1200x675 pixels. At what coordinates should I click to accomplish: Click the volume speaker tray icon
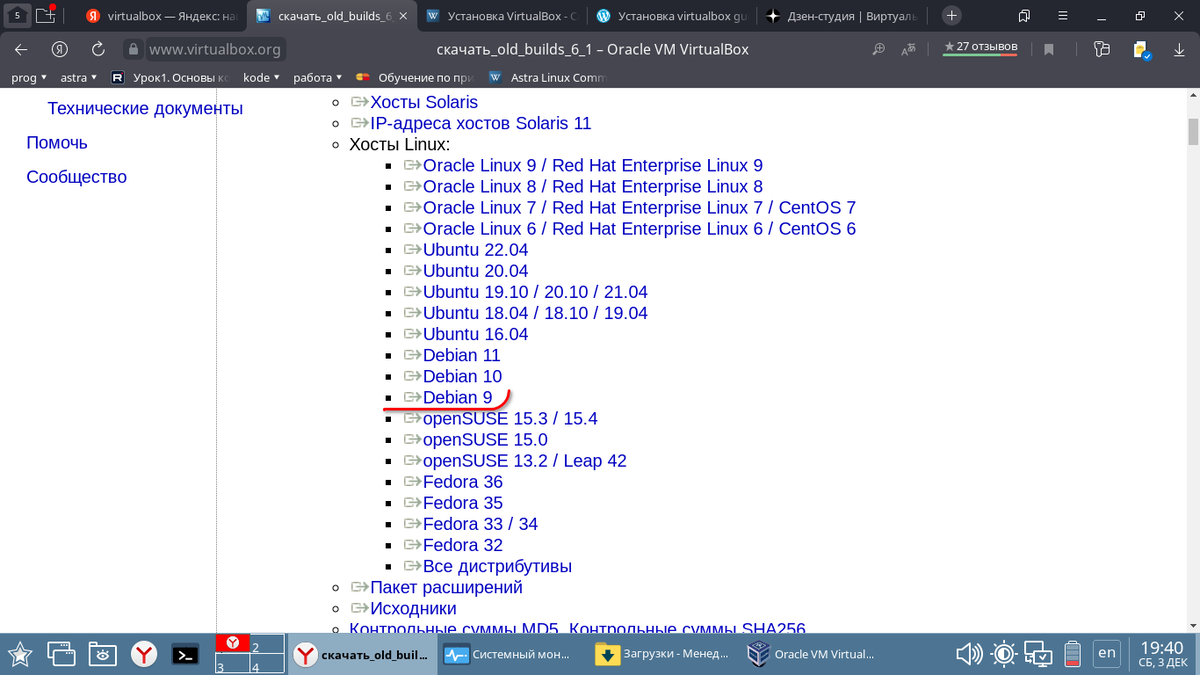(969, 655)
